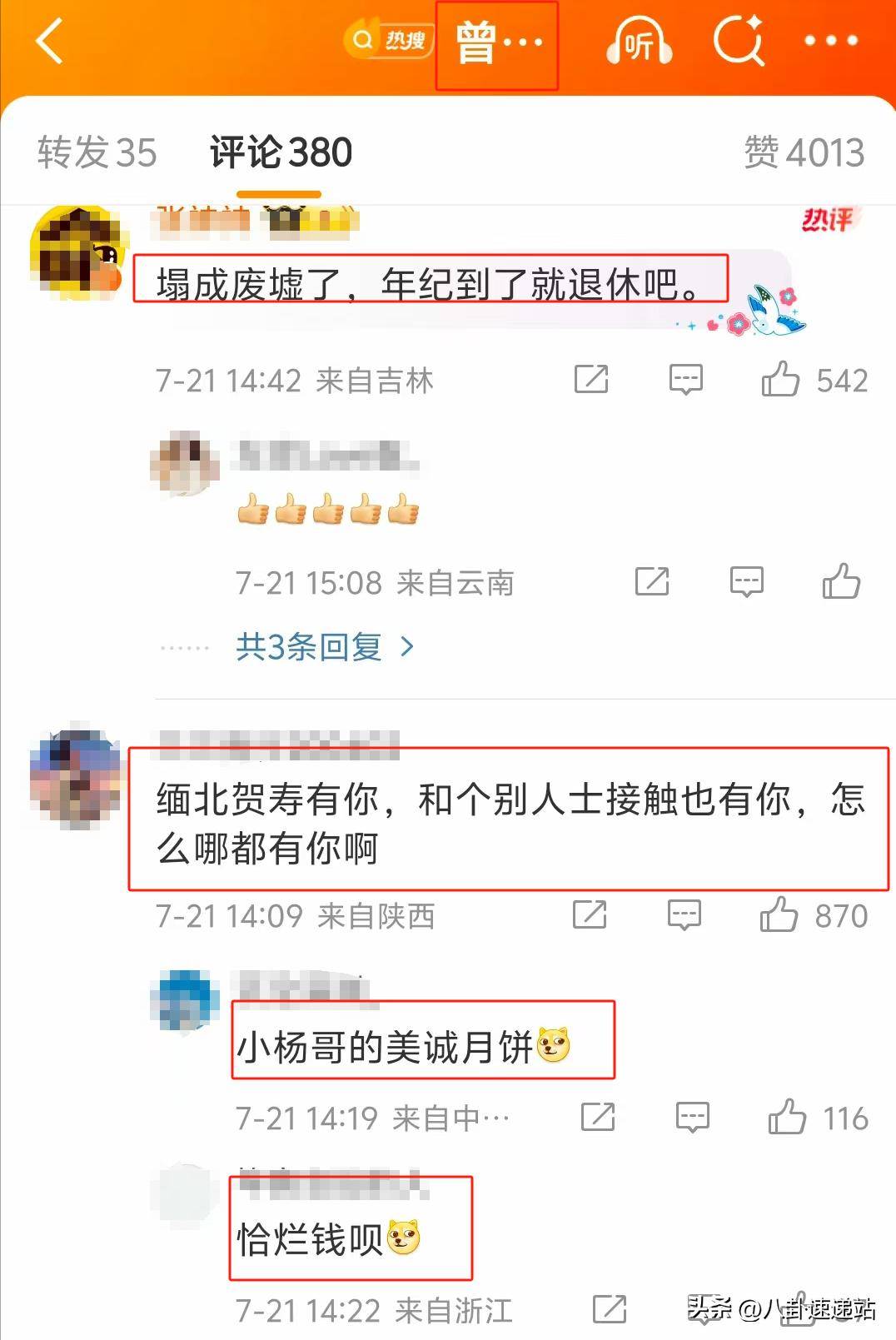Reply to the 缅北贺寿有你 comment via bubble icon
The image size is (896, 1340).
click(x=684, y=915)
